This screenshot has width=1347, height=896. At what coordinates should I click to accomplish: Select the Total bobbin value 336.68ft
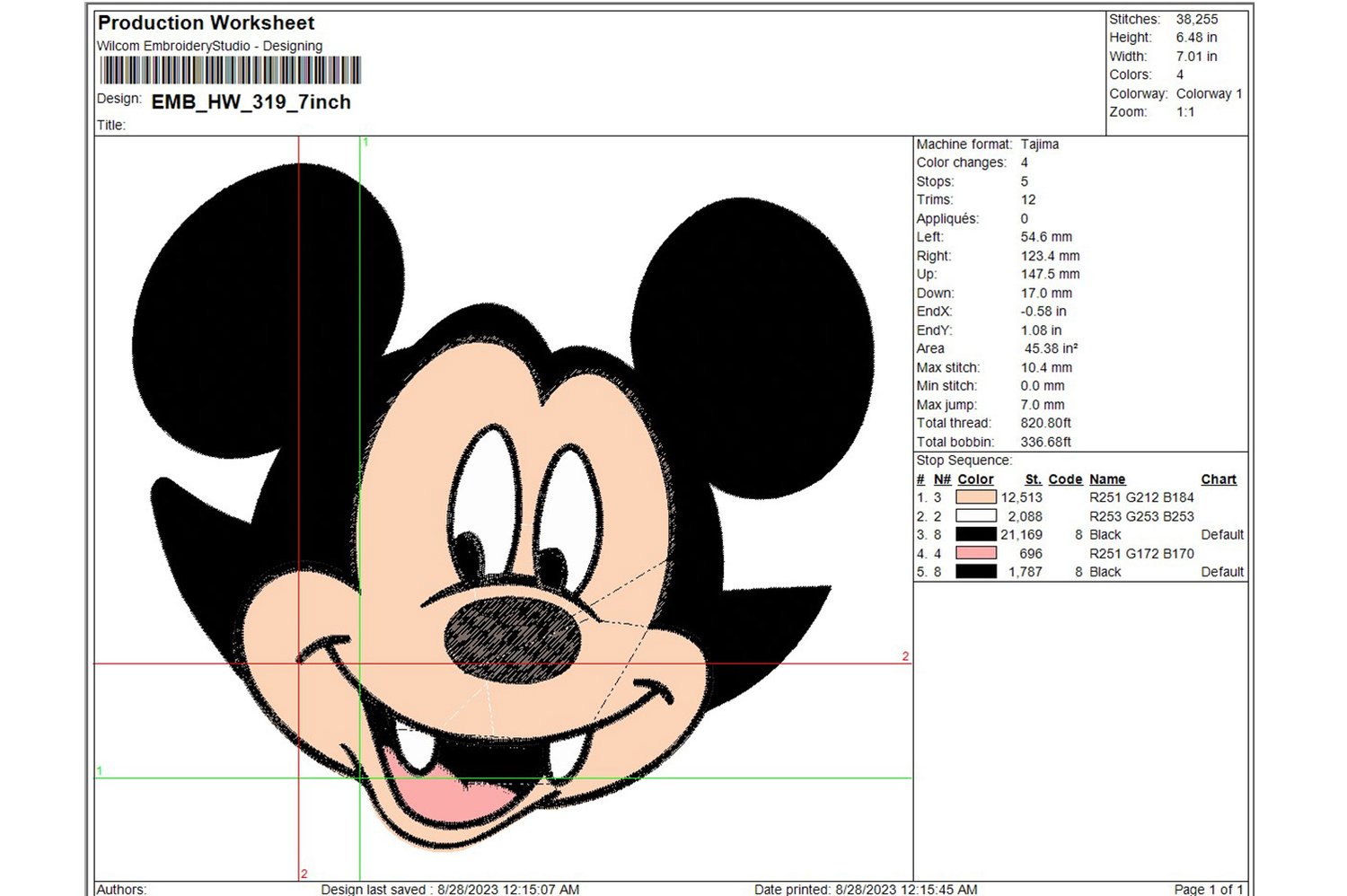pyautogui.click(x=1046, y=442)
